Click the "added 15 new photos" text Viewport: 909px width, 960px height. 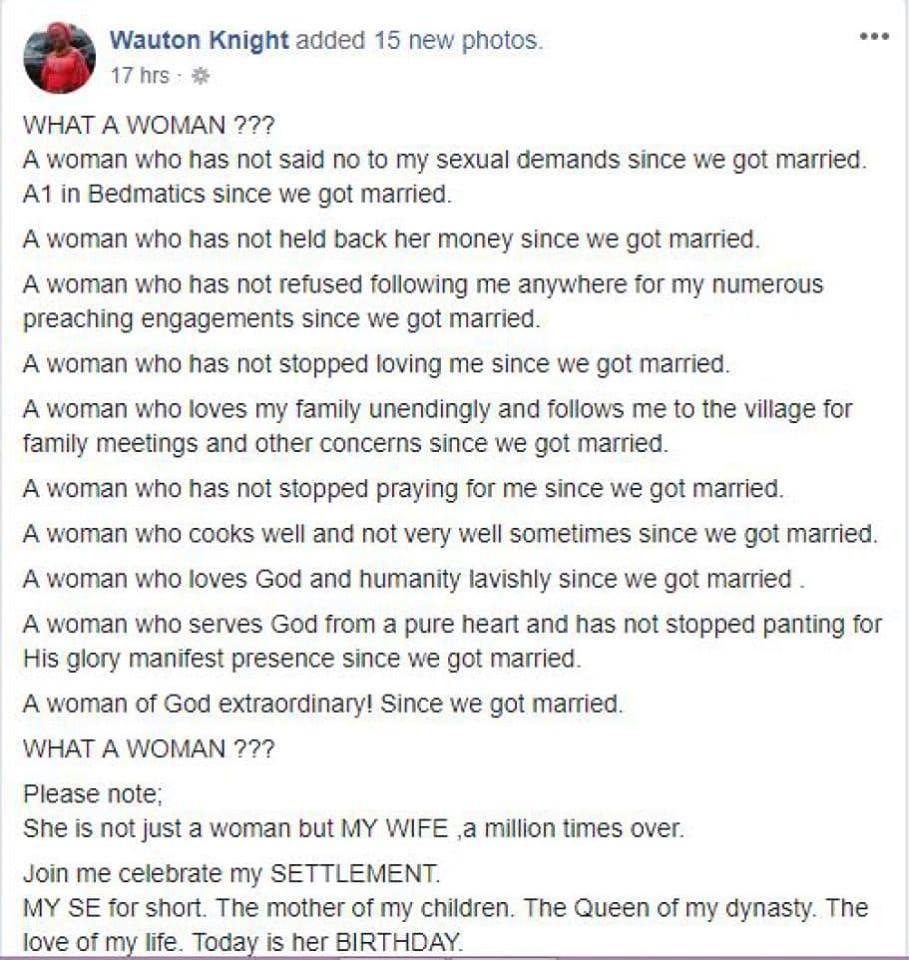tap(420, 41)
